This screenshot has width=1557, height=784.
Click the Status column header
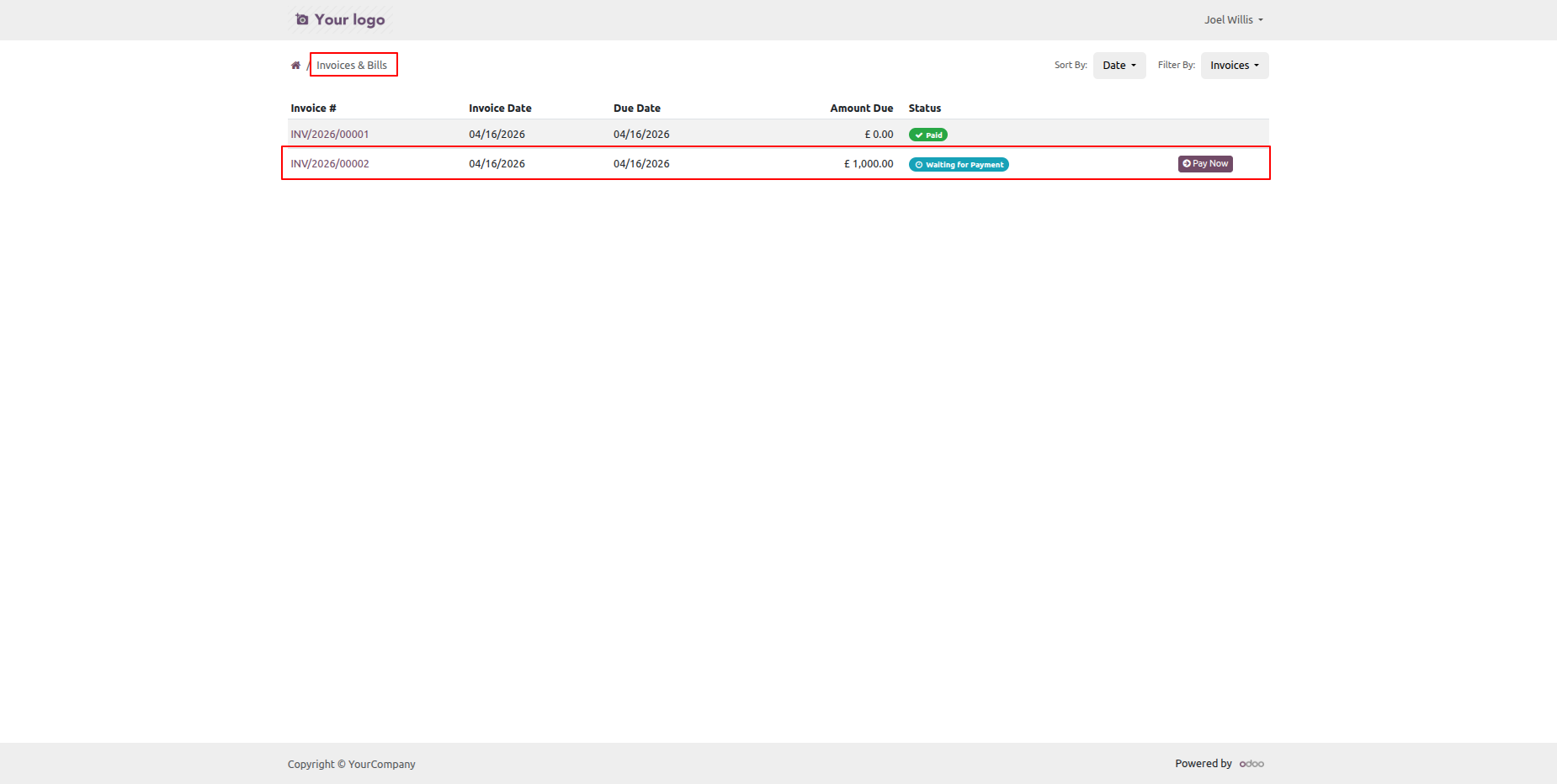click(x=925, y=109)
